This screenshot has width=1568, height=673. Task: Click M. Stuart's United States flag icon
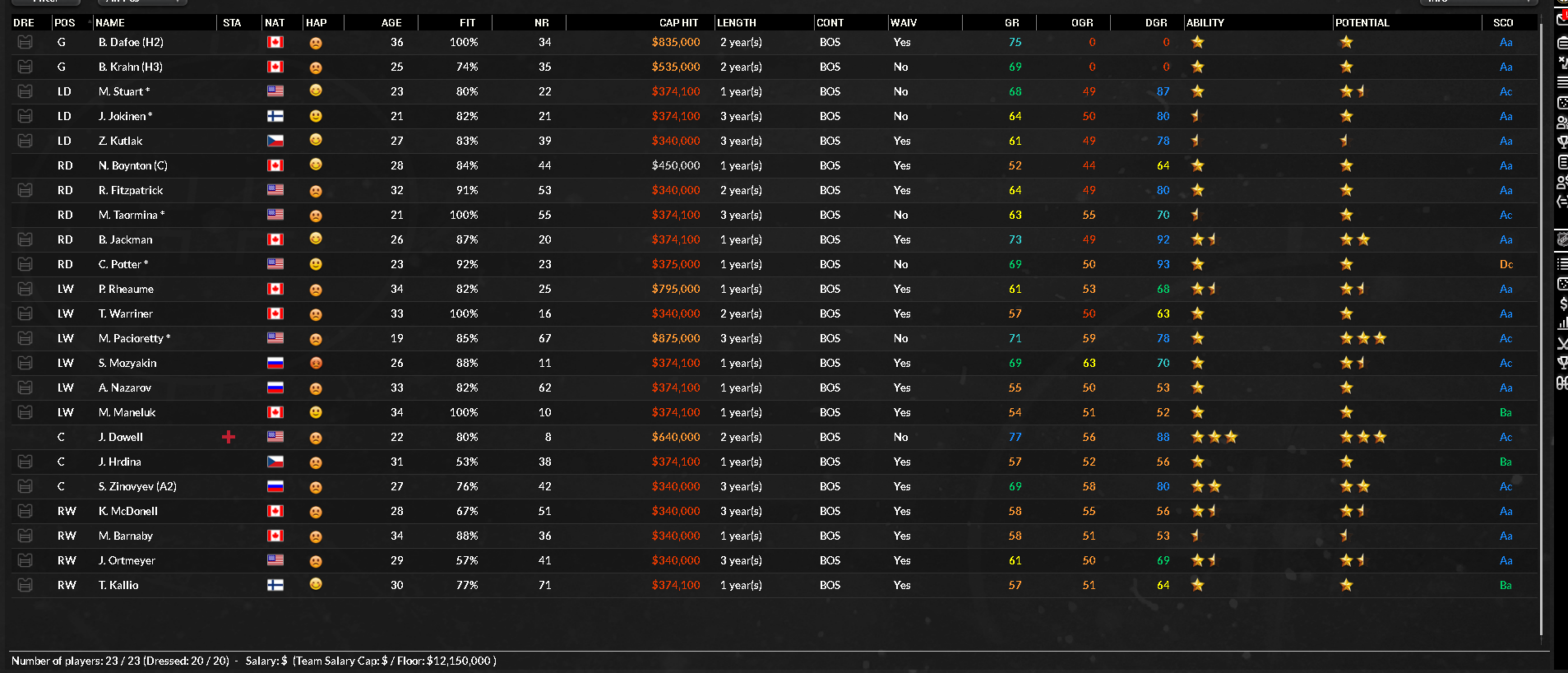(x=275, y=91)
